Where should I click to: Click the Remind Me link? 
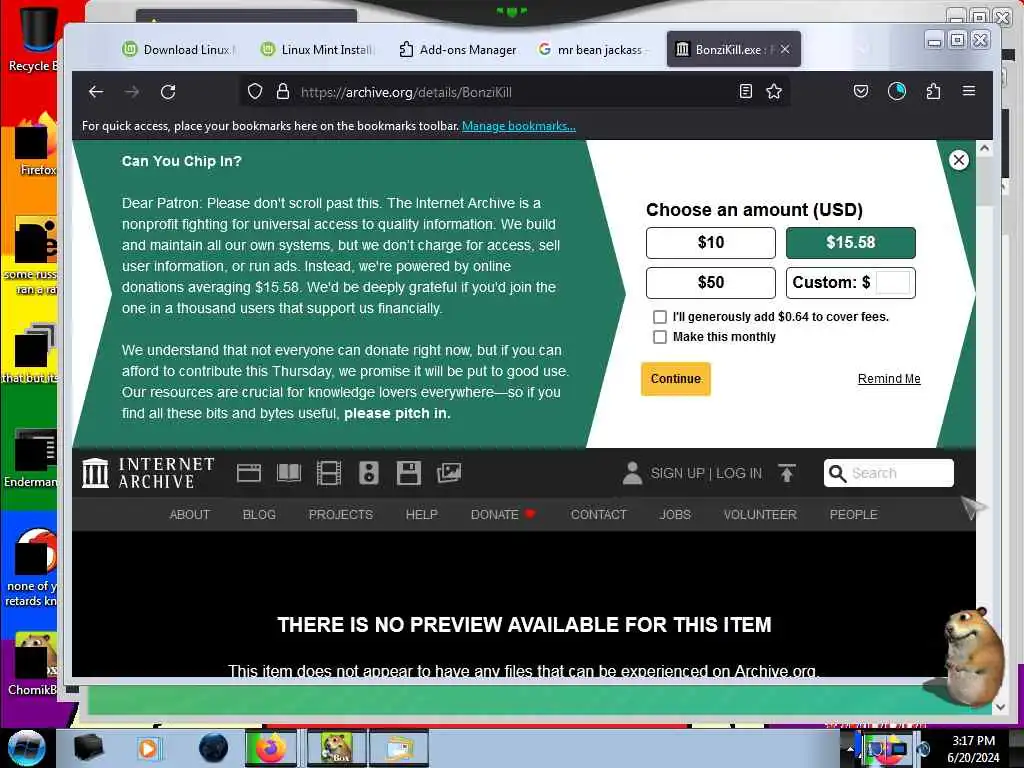[x=889, y=379]
